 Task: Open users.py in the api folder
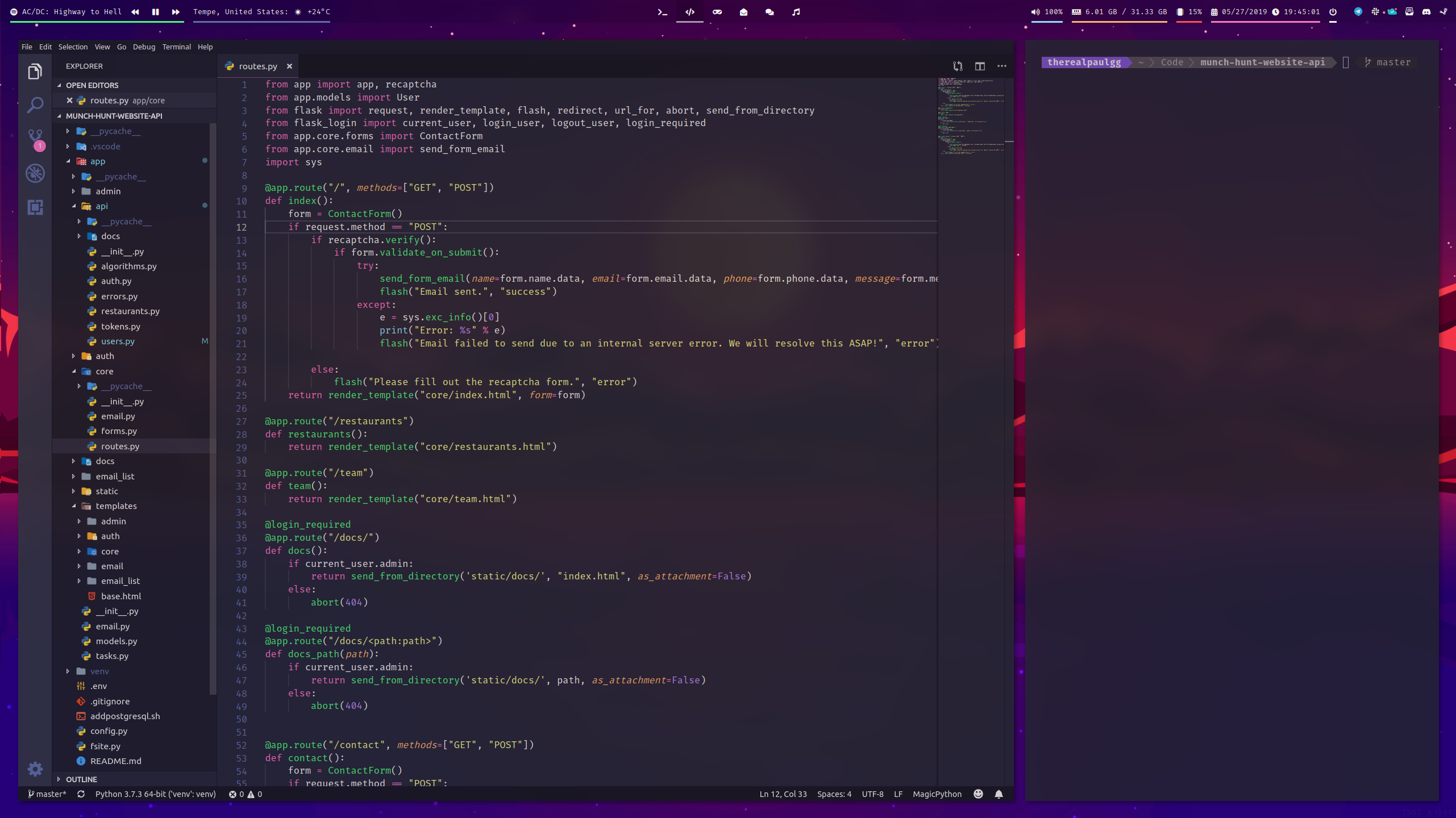tap(118, 341)
